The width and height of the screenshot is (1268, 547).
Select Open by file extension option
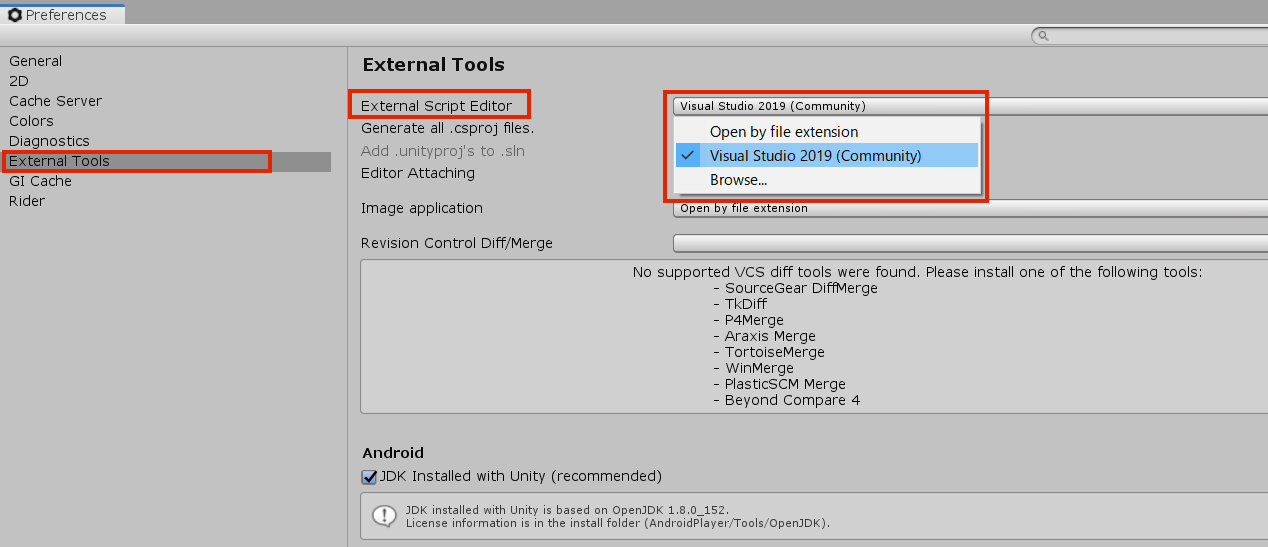point(784,132)
